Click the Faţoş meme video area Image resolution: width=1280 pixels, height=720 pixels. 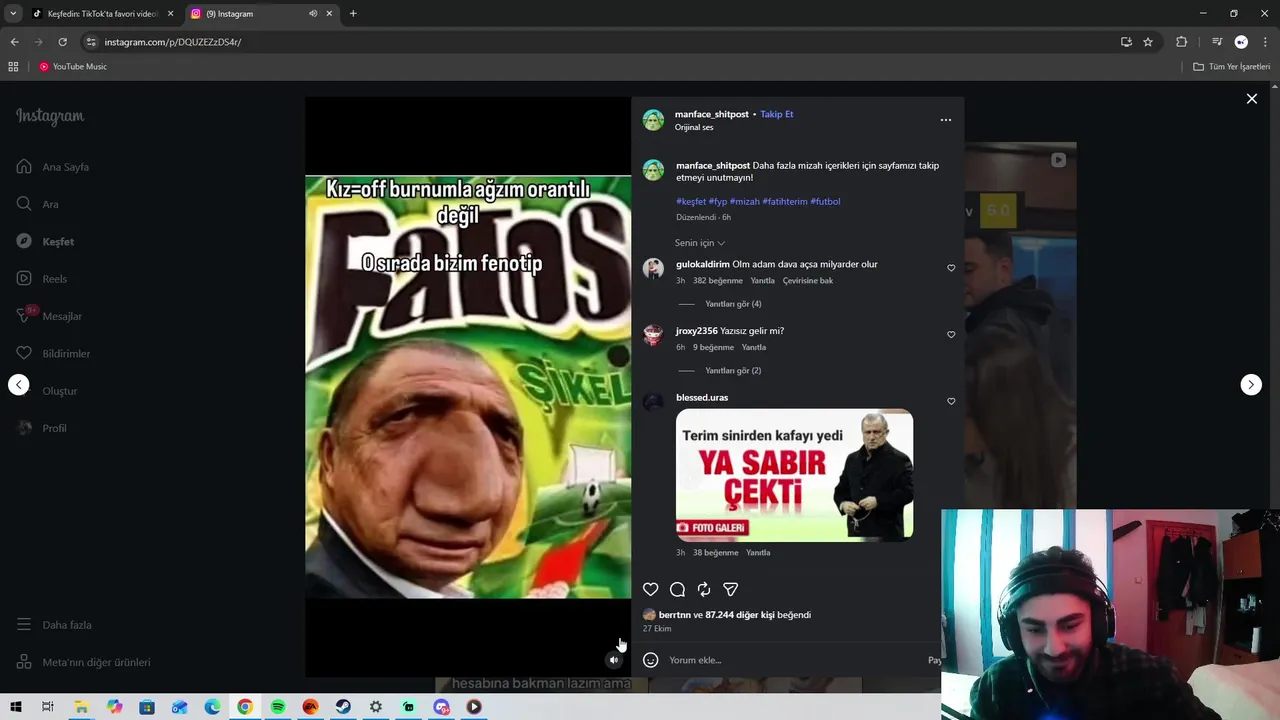468,387
